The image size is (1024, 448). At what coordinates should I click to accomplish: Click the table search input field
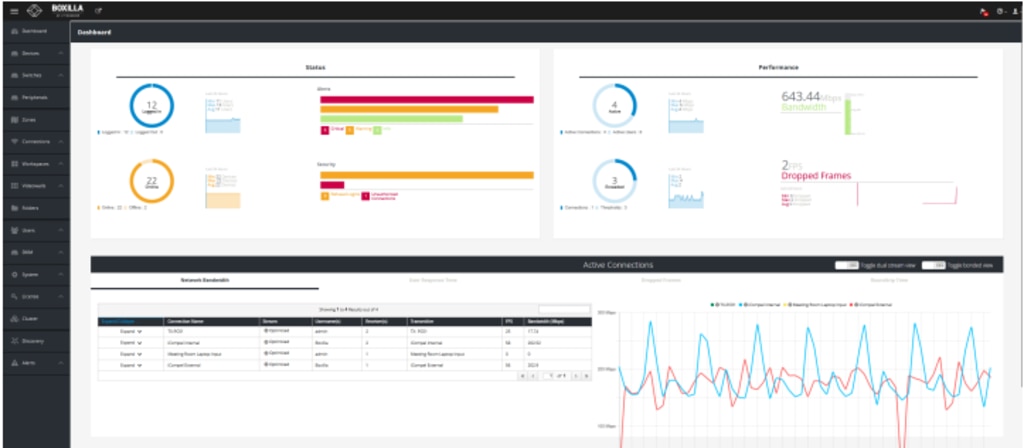(x=564, y=310)
